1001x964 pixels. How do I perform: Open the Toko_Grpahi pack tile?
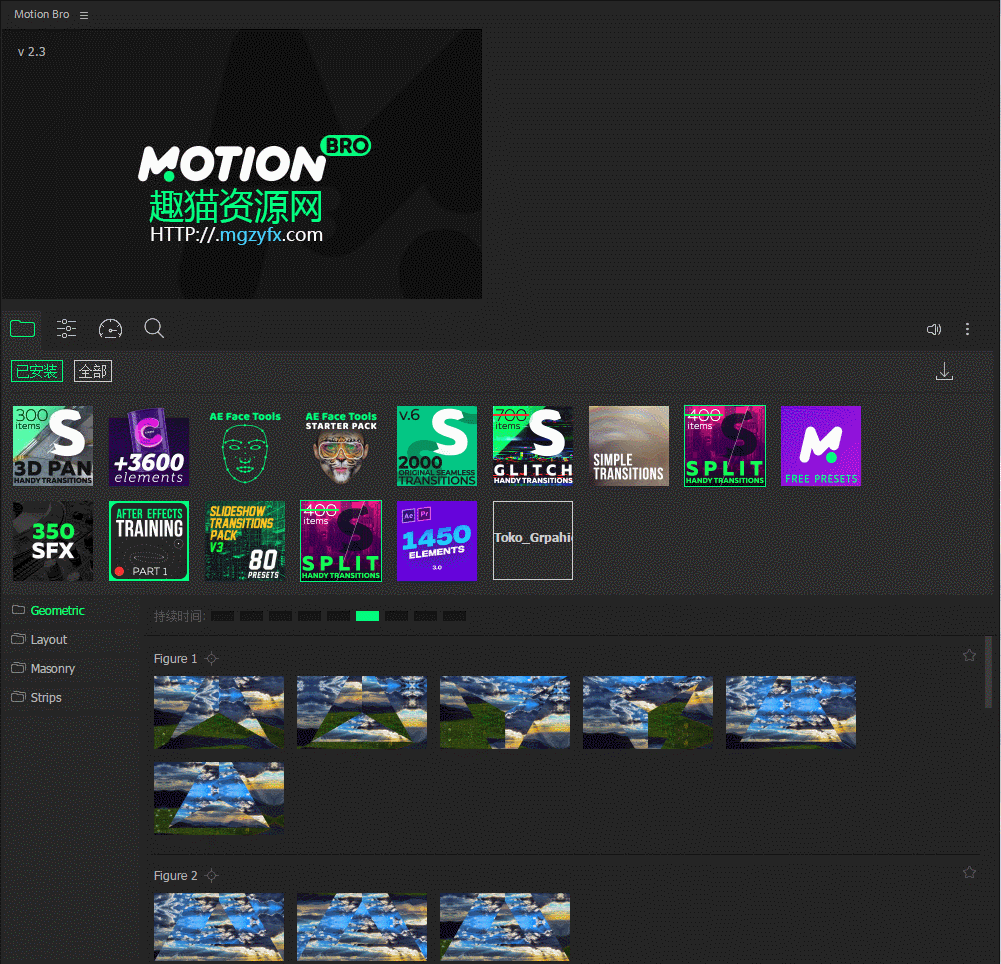pos(533,540)
